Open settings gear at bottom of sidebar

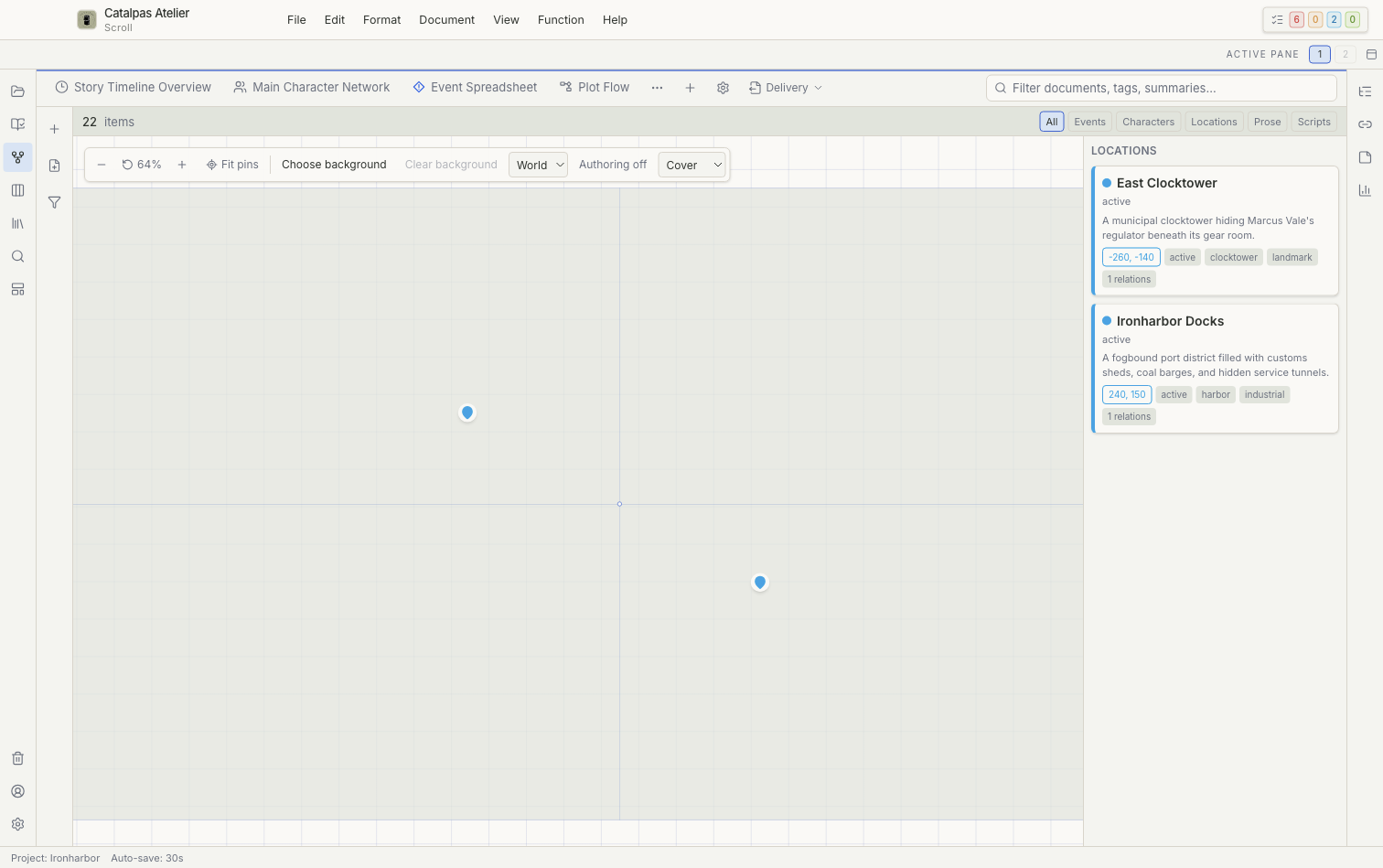coord(17,824)
